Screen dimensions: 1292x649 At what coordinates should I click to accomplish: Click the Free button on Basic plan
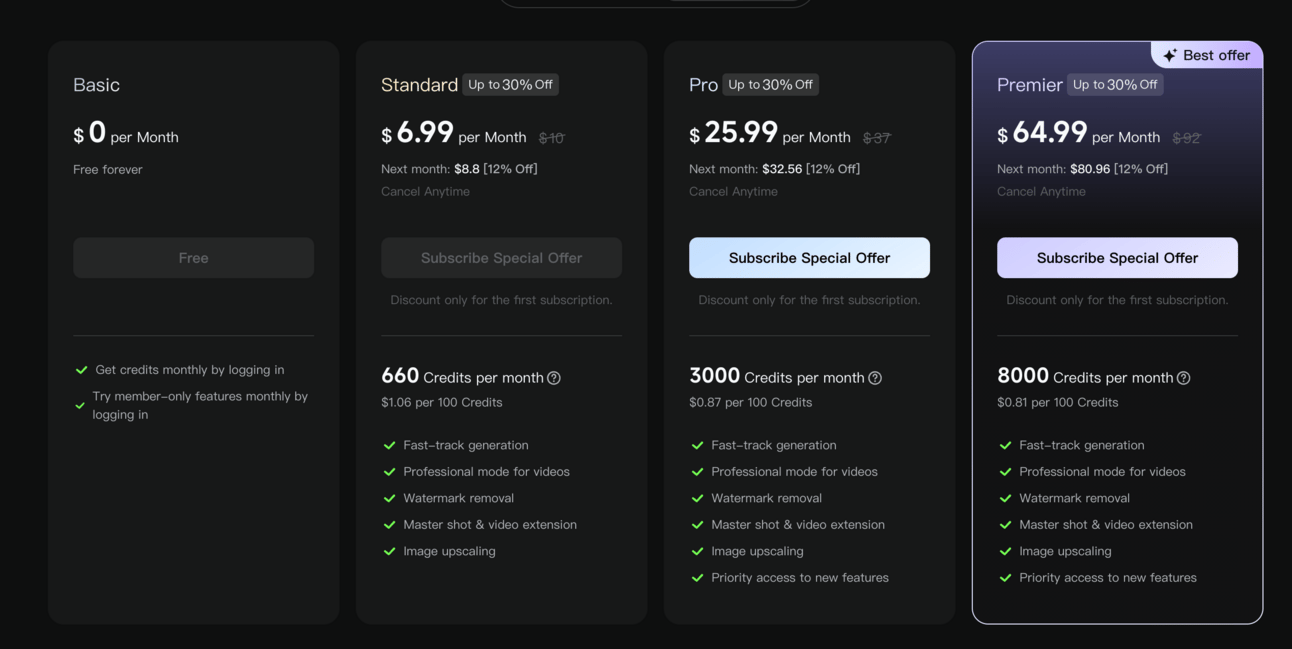pos(193,258)
